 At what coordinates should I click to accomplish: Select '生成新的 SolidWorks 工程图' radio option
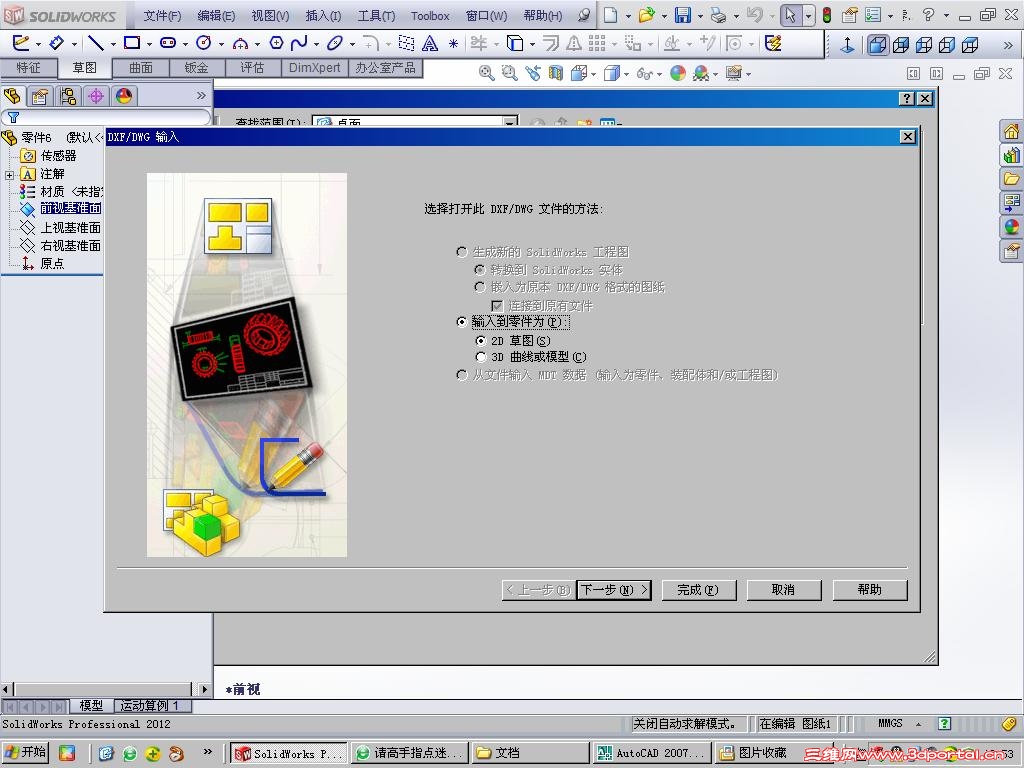coord(462,252)
